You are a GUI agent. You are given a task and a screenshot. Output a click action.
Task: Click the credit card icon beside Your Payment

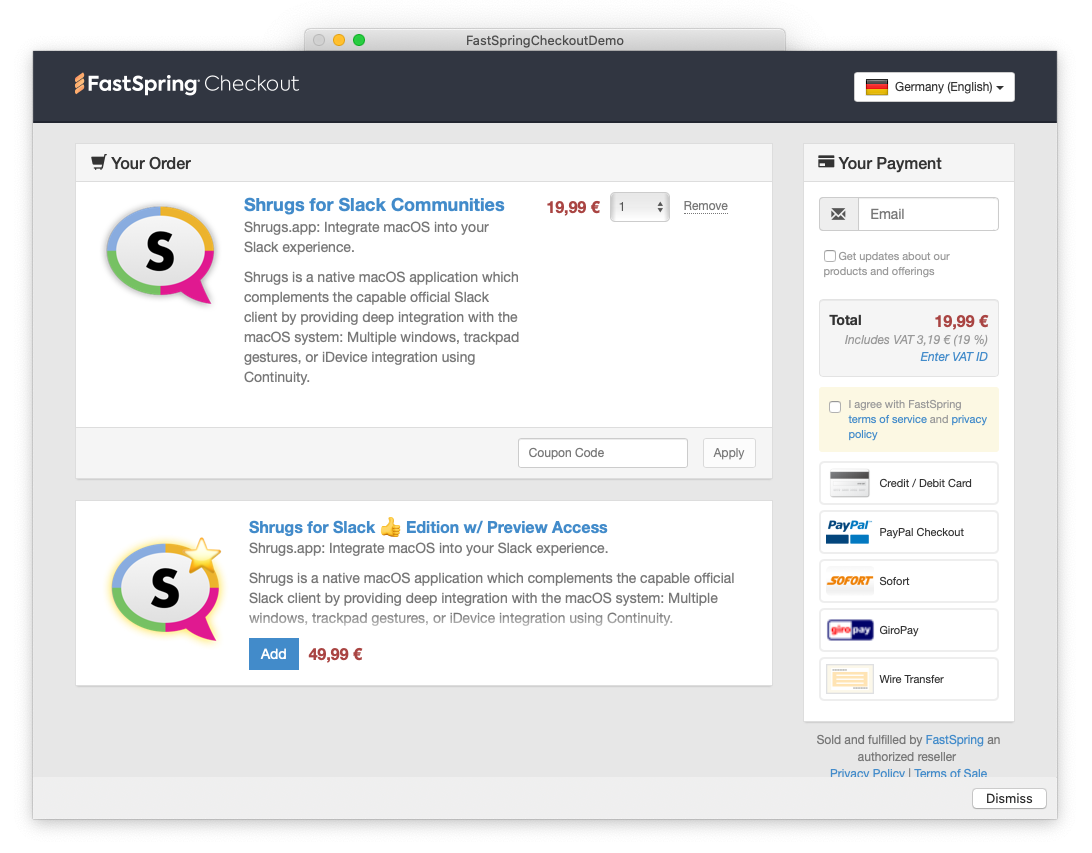(826, 162)
